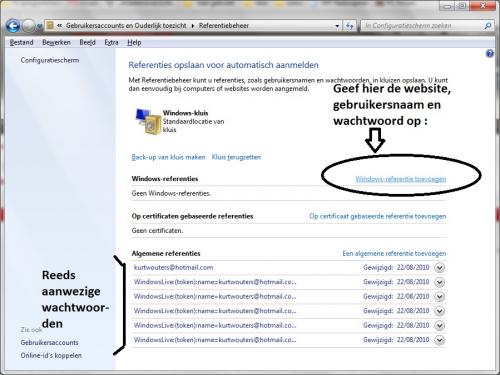Open the Extra menu

[x=111, y=42]
